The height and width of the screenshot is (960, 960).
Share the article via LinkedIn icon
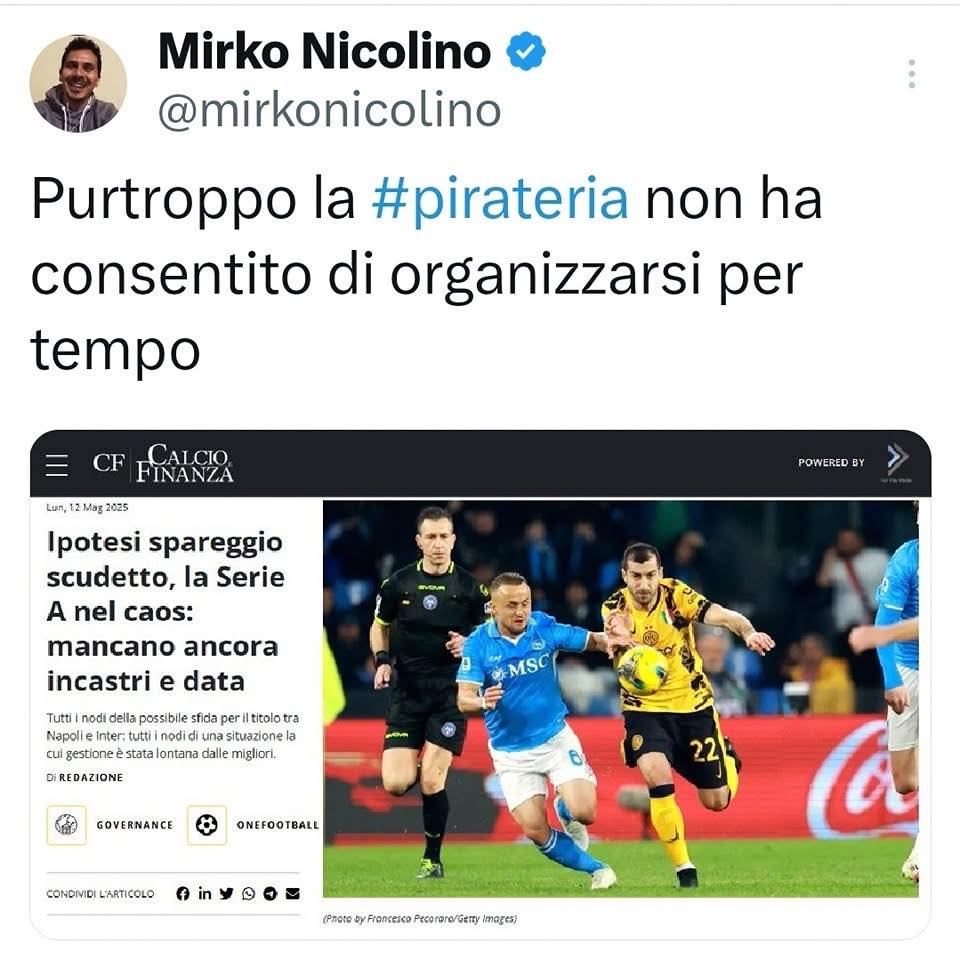coord(204,893)
